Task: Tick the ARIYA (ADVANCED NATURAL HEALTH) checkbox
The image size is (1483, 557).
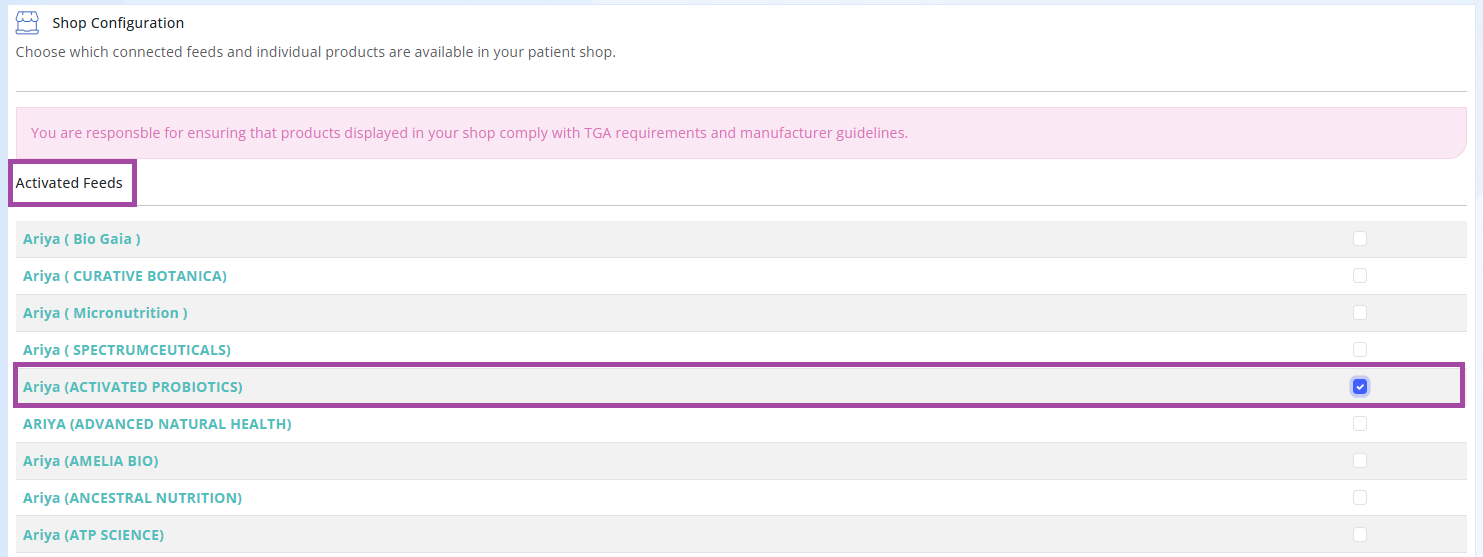Action: click(x=1359, y=424)
